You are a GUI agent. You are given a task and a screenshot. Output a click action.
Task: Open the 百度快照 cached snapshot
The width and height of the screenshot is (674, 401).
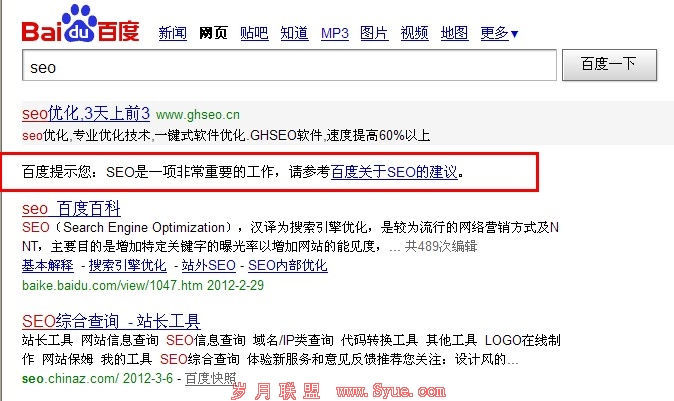pos(211,379)
